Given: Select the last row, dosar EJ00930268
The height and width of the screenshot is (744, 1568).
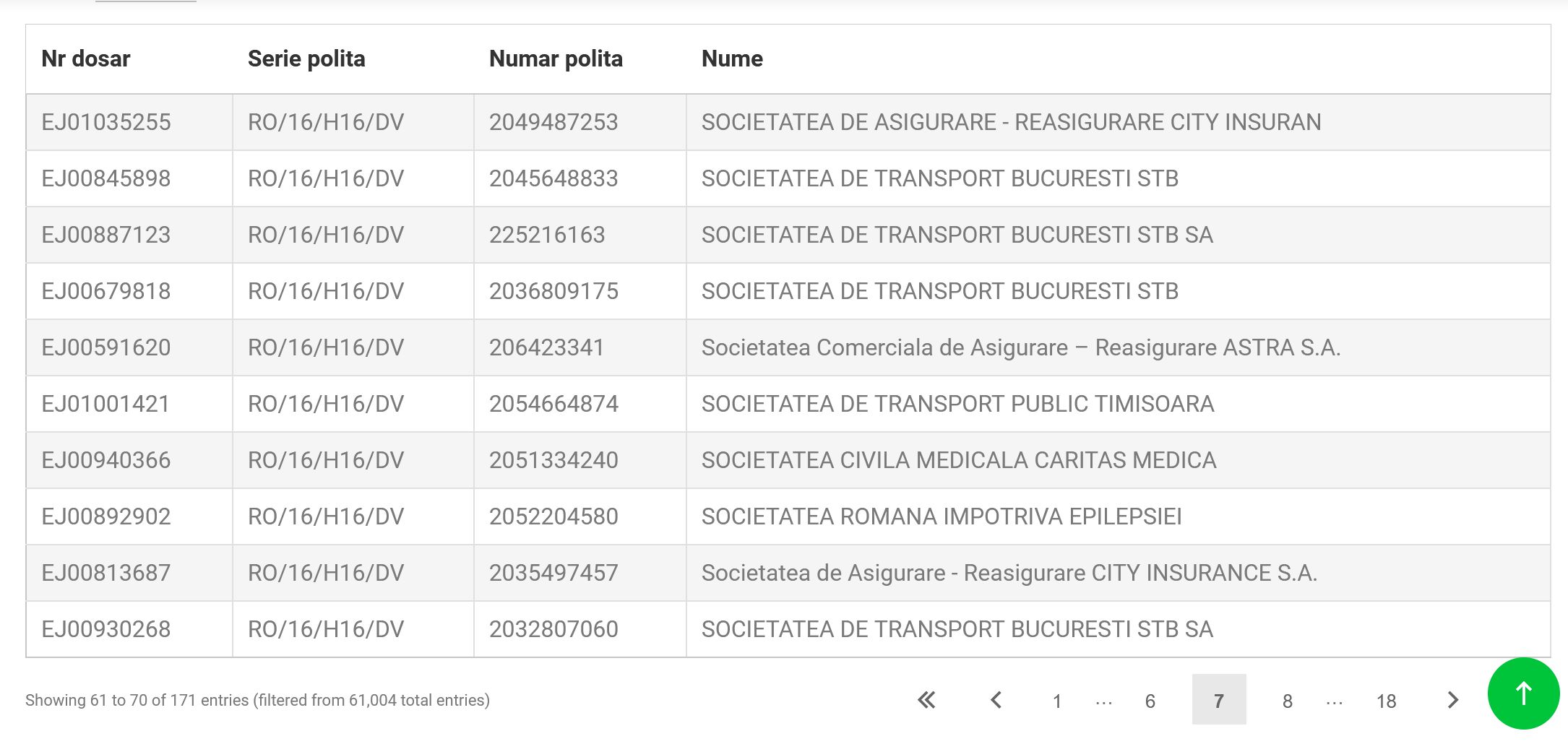Looking at the screenshot, I should click(106, 629).
